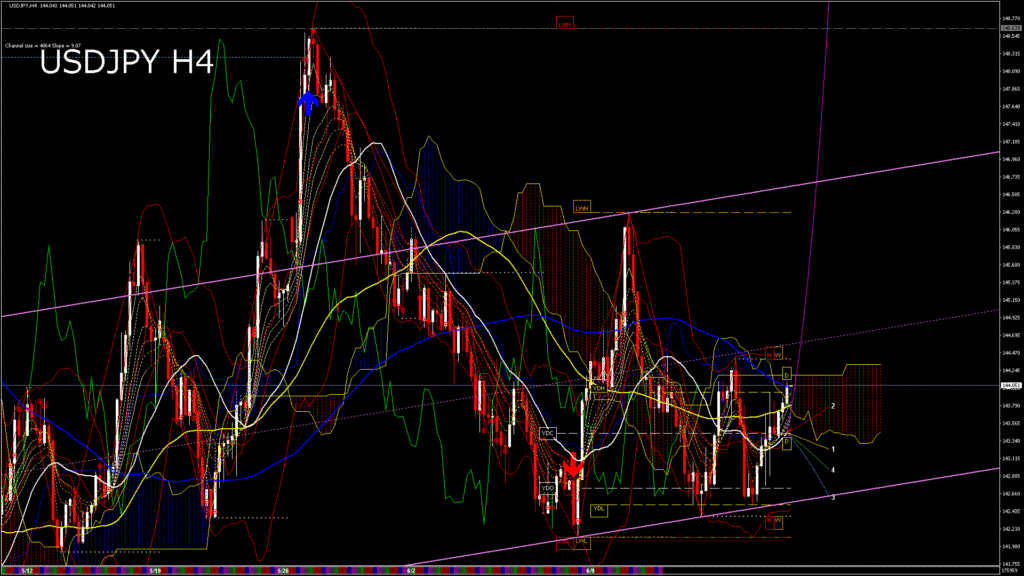Select the LWL label box at bottom
The height and width of the screenshot is (576, 1024).
tap(581, 541)
